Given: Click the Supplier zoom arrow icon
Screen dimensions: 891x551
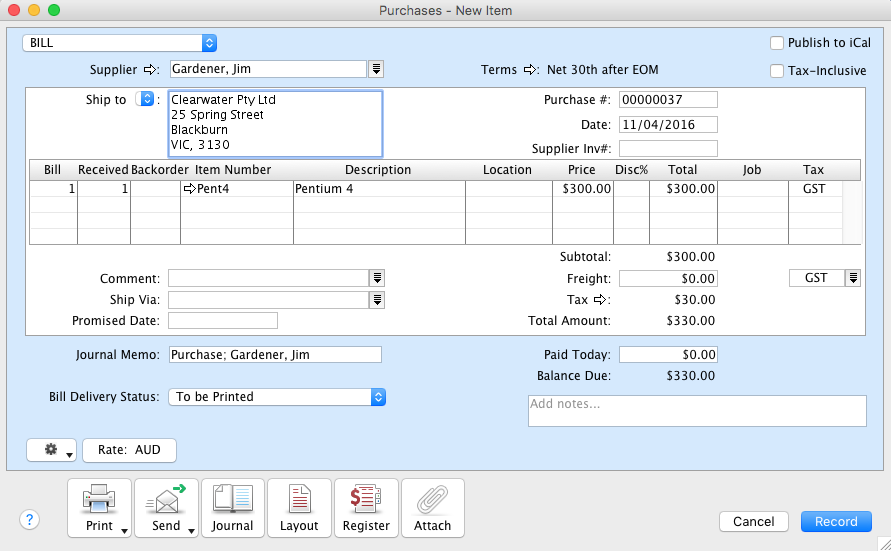Looking at the screenshot, I should coord(152,70).
